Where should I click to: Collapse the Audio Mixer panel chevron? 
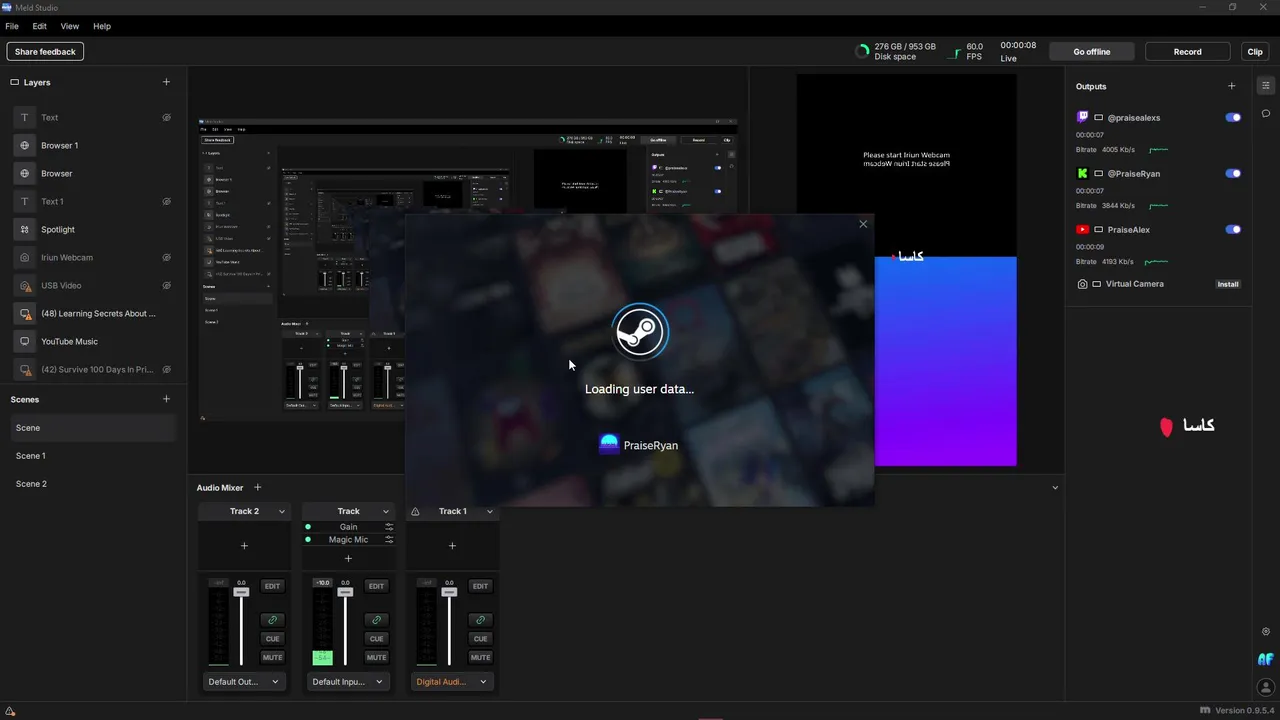tap(1055, 488)
